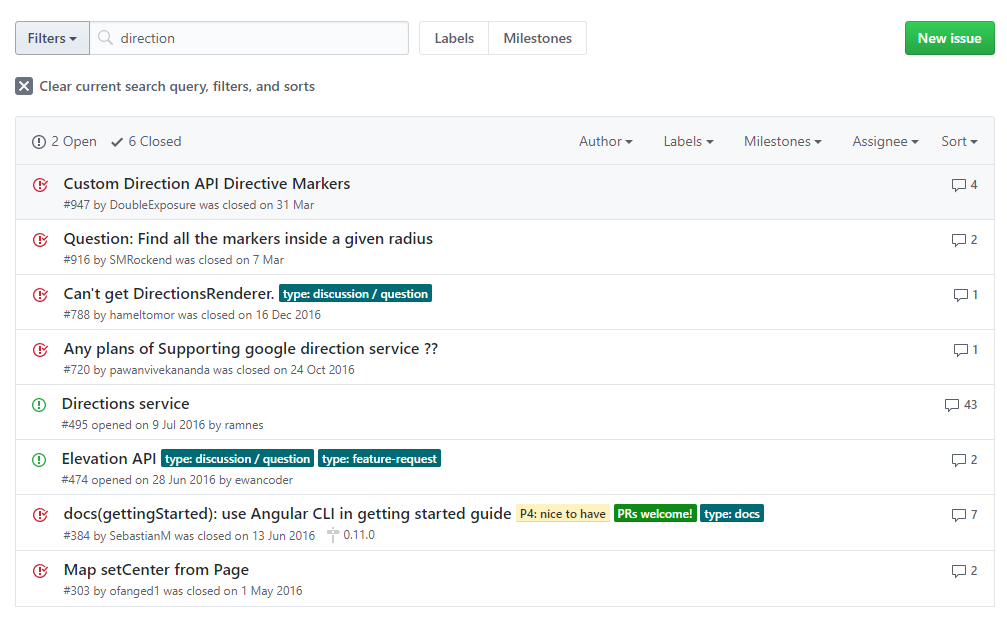The height and width of the screenshot is (617, 1007).
Task: Click closed issue icon for Can't get DirectionsRenderer
Action: point(40,295)
